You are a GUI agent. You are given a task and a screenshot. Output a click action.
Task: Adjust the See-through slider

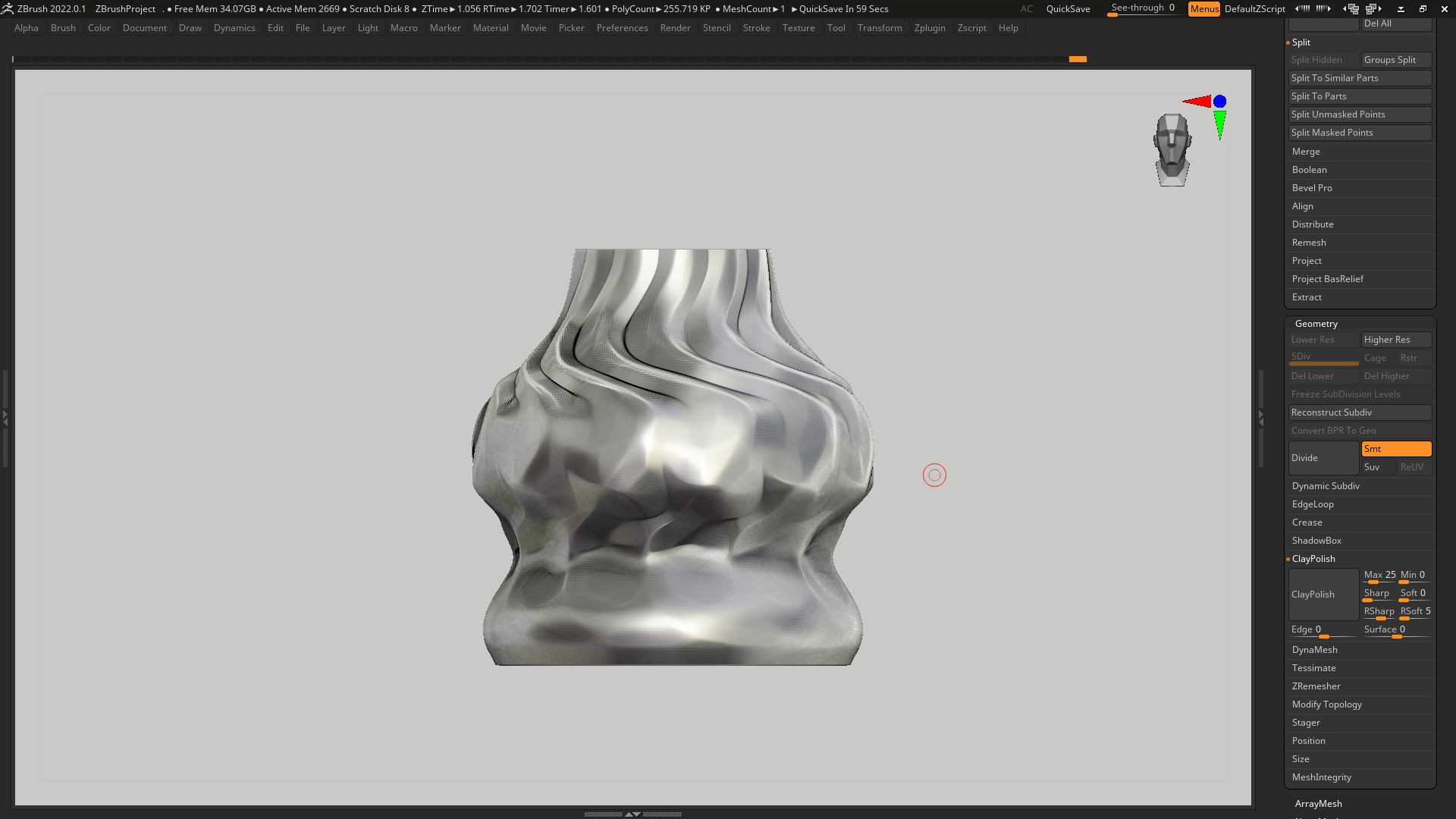pos(1143,9)
